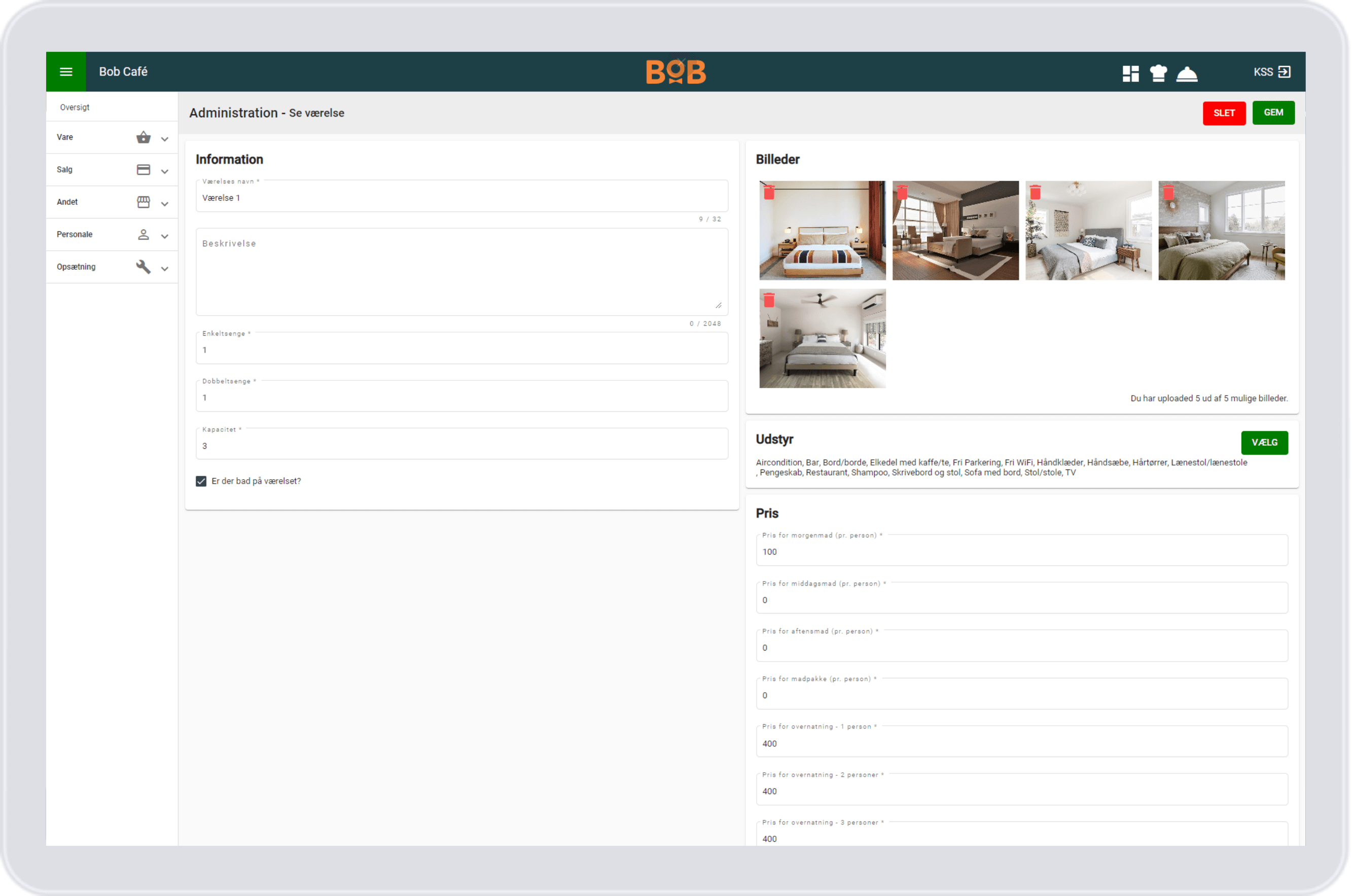
Task: Delete the third room image
Action: [1035, 192]
